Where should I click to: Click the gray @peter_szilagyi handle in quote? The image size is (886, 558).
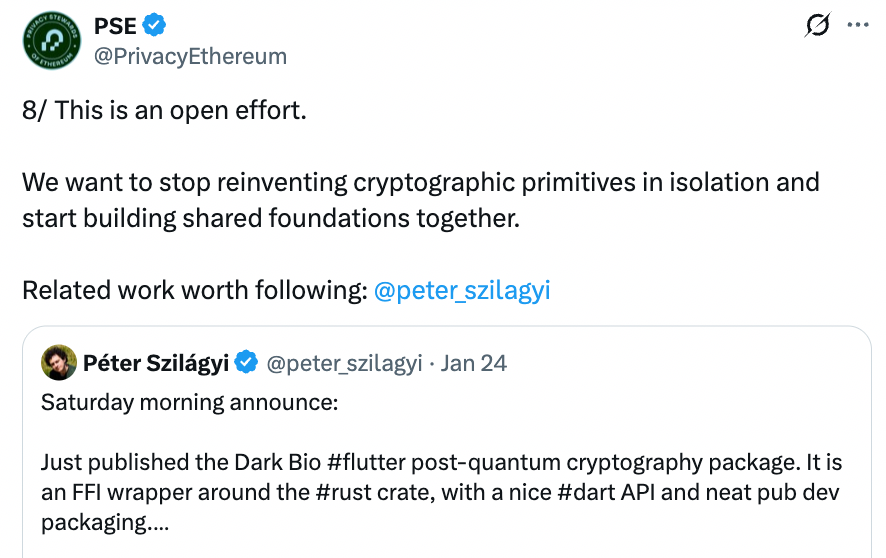(345, 363)
